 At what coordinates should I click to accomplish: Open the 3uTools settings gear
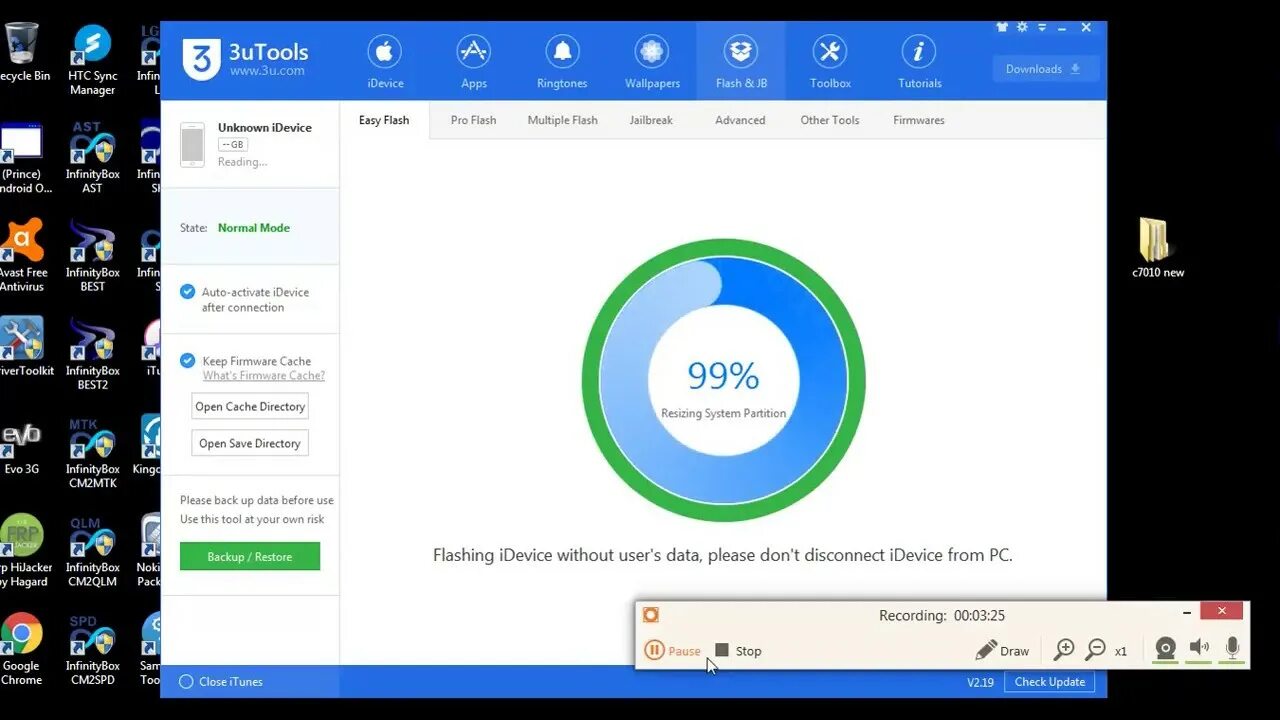coord(1022,28)
